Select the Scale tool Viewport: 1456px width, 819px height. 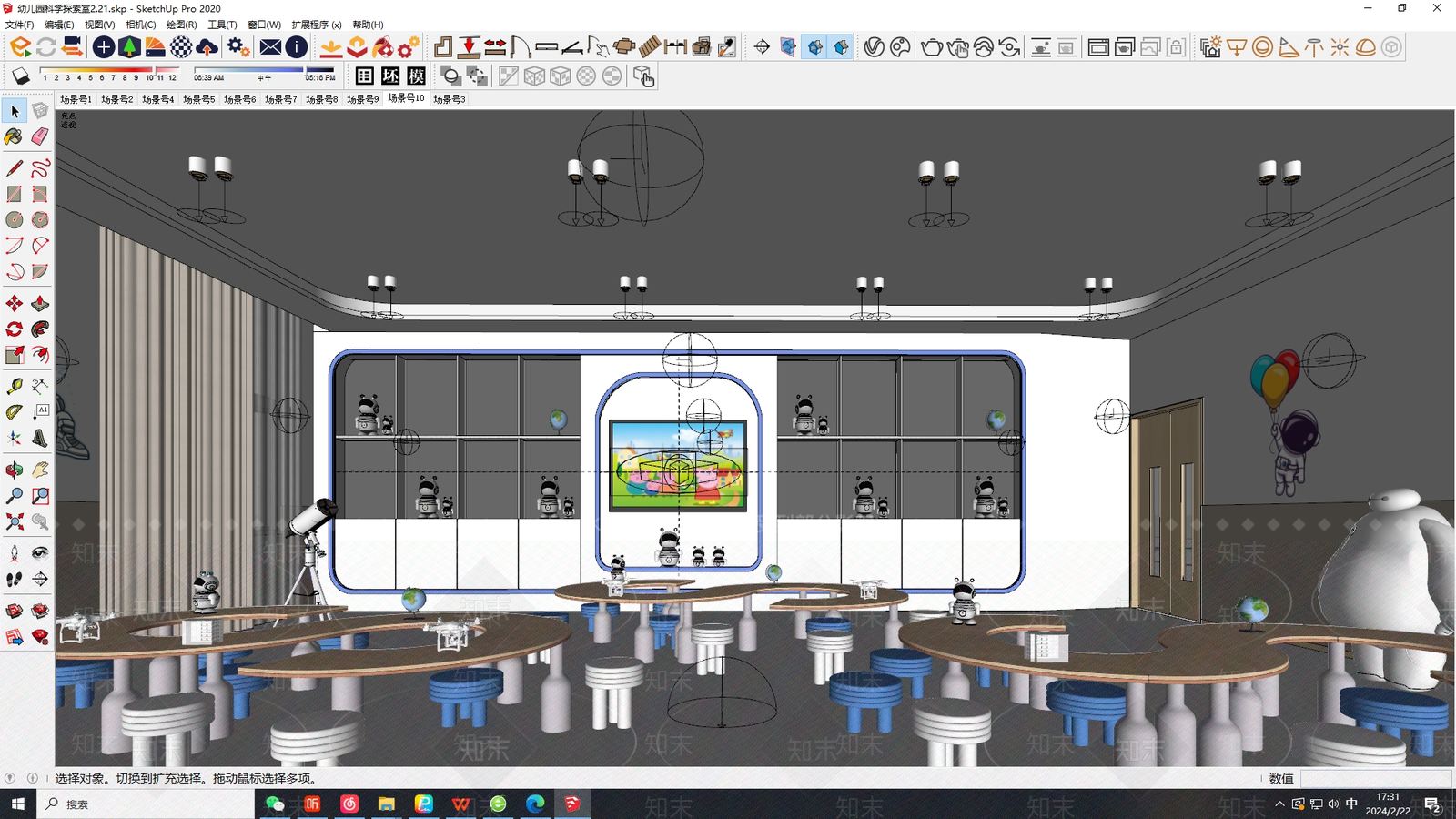15,355
